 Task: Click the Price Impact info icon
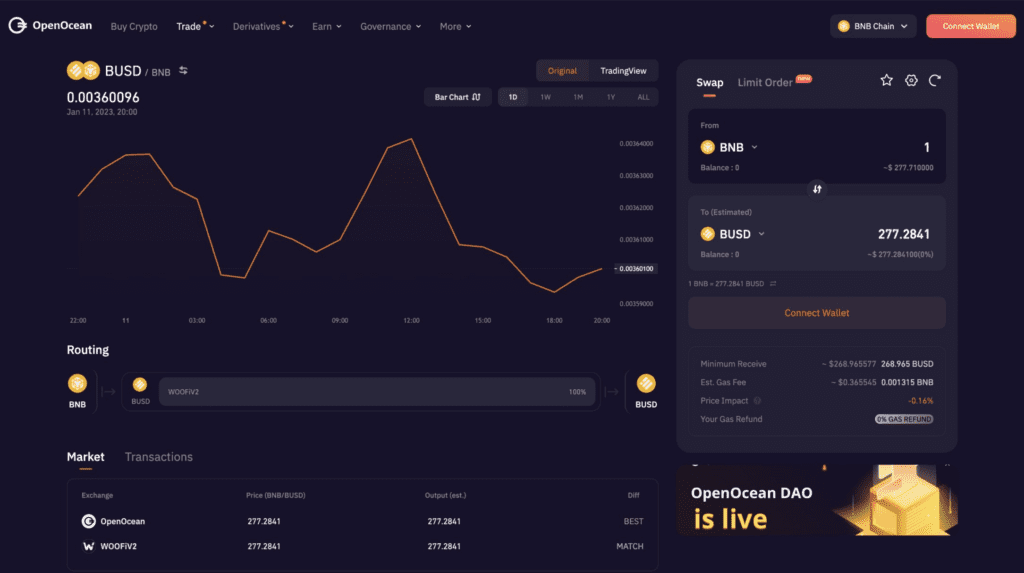point(758,401)
